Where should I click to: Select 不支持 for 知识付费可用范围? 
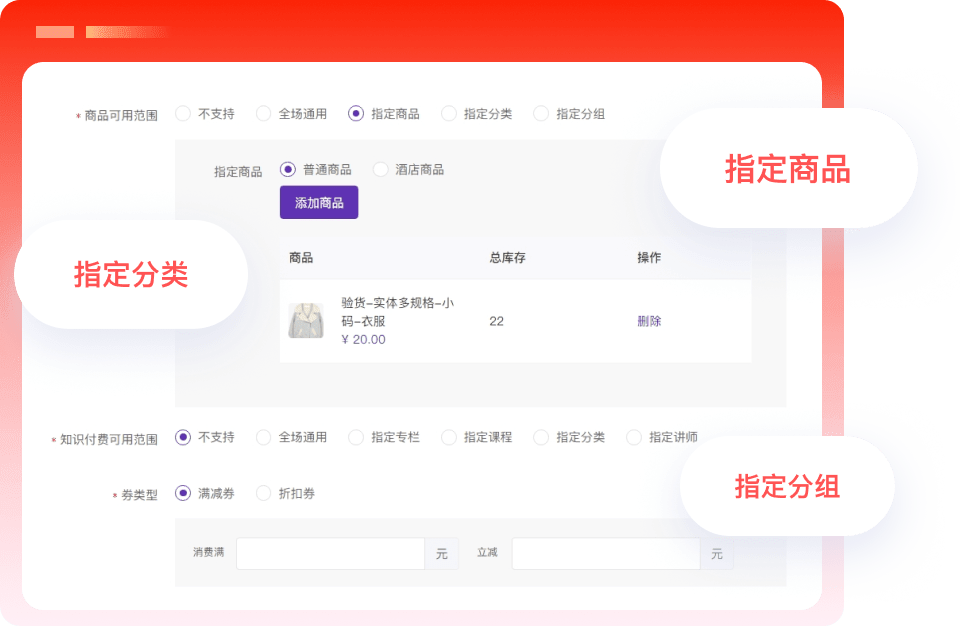[183, 437]
